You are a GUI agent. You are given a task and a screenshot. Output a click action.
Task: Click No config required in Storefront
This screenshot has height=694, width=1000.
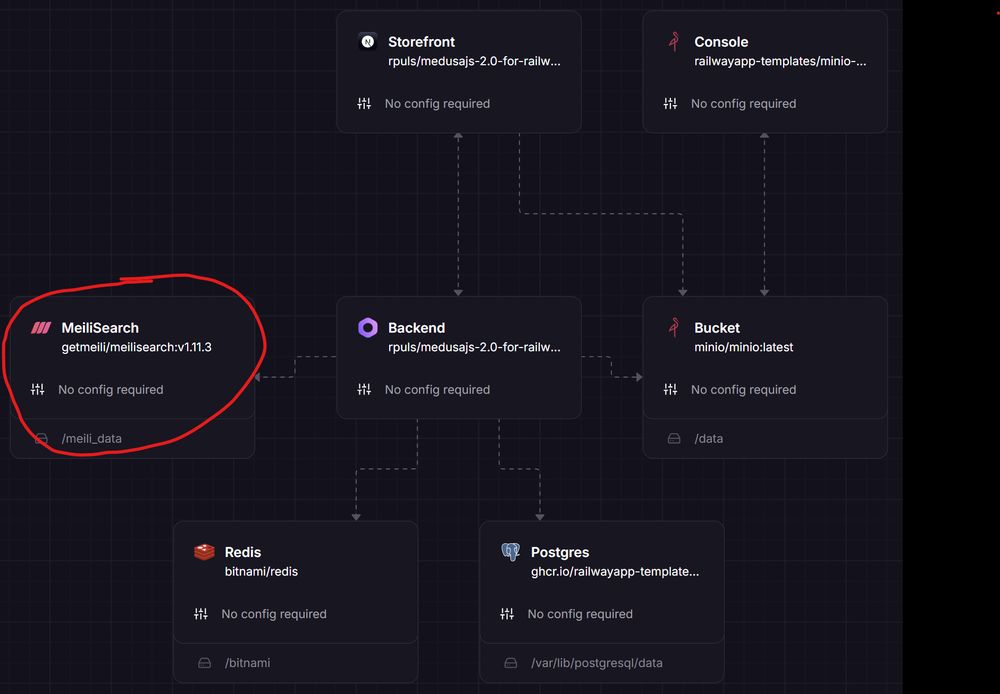click(438, 103)
